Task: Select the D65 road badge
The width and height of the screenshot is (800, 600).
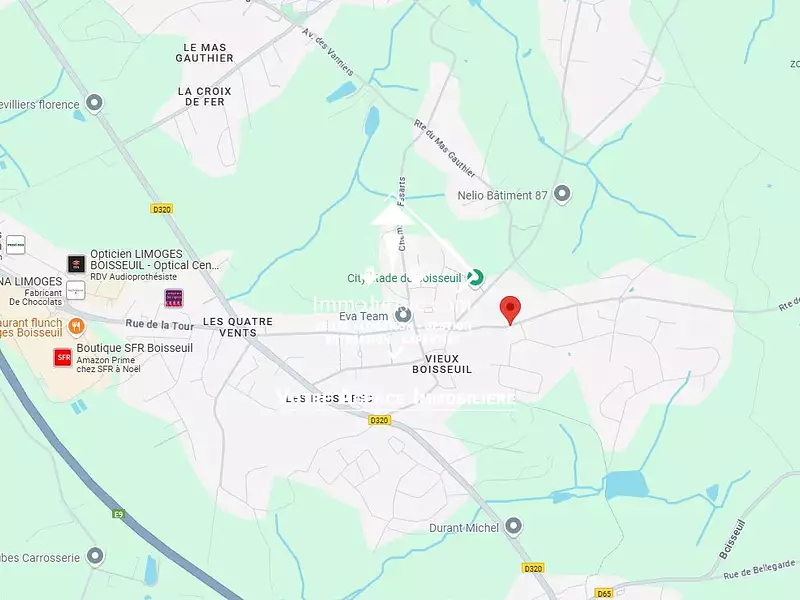Action: point(604,593)
